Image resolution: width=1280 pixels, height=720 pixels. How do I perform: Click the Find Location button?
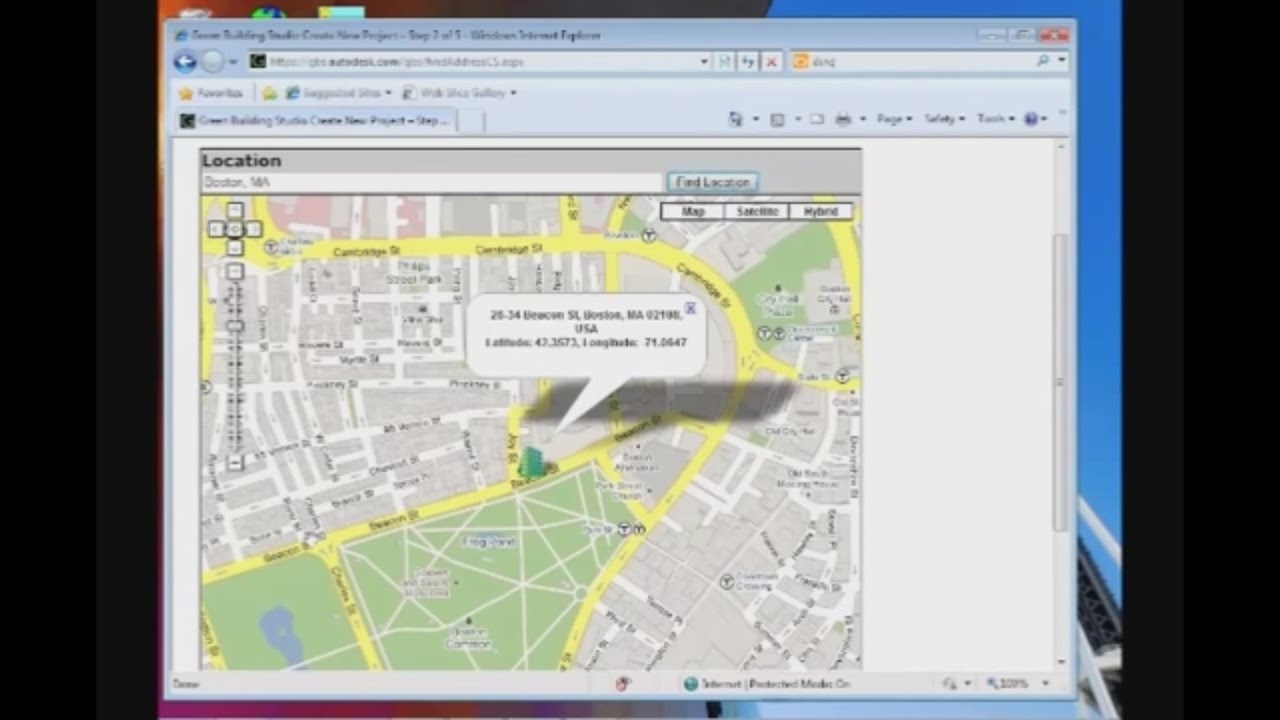click(712, 182)
